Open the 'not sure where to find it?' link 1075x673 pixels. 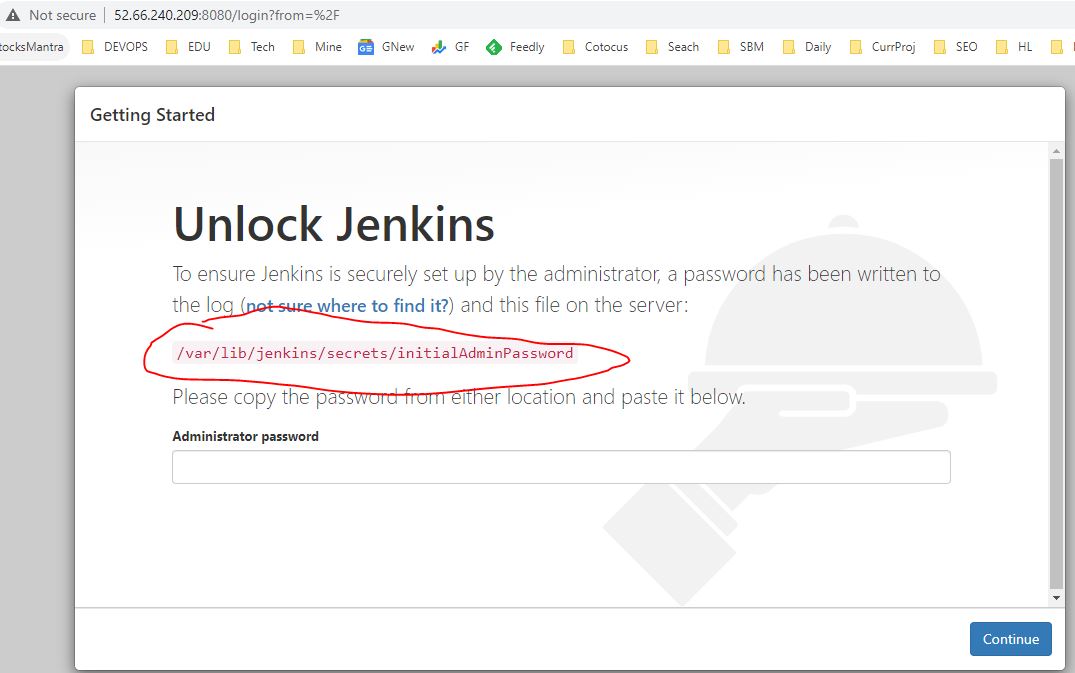(x=347, y=306)
